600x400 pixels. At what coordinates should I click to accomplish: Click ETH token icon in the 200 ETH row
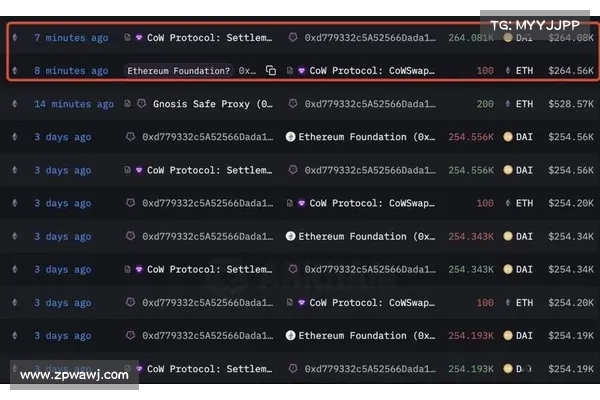(508, 104)
